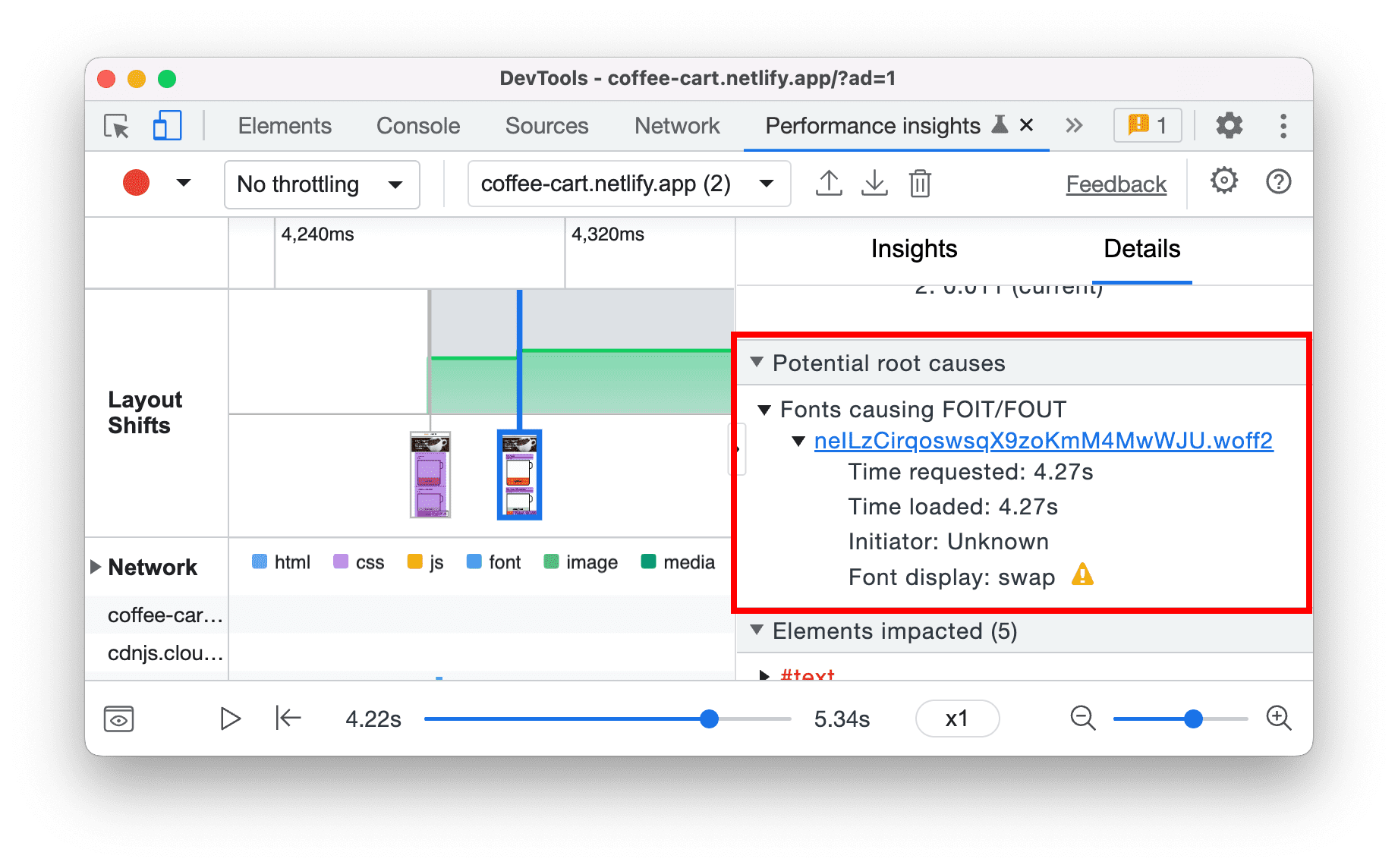The width and height of the screenshot is (1398, 868).
Task: Click the playback position slider
Action: click(x=708, y=719)
